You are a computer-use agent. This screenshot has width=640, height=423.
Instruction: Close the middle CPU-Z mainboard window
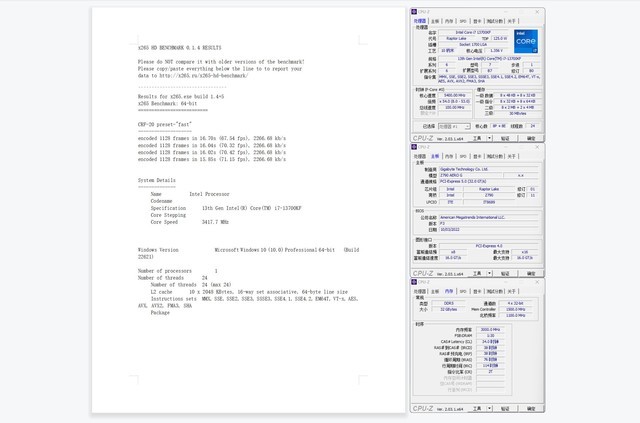pos(537,147)
